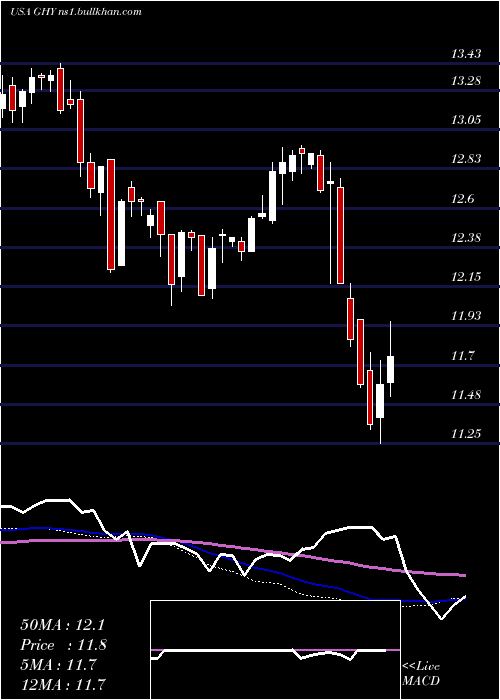Click the Live MACD inset chart box
This screenshot has height=700, width=500.
click(x=275, y=650)
